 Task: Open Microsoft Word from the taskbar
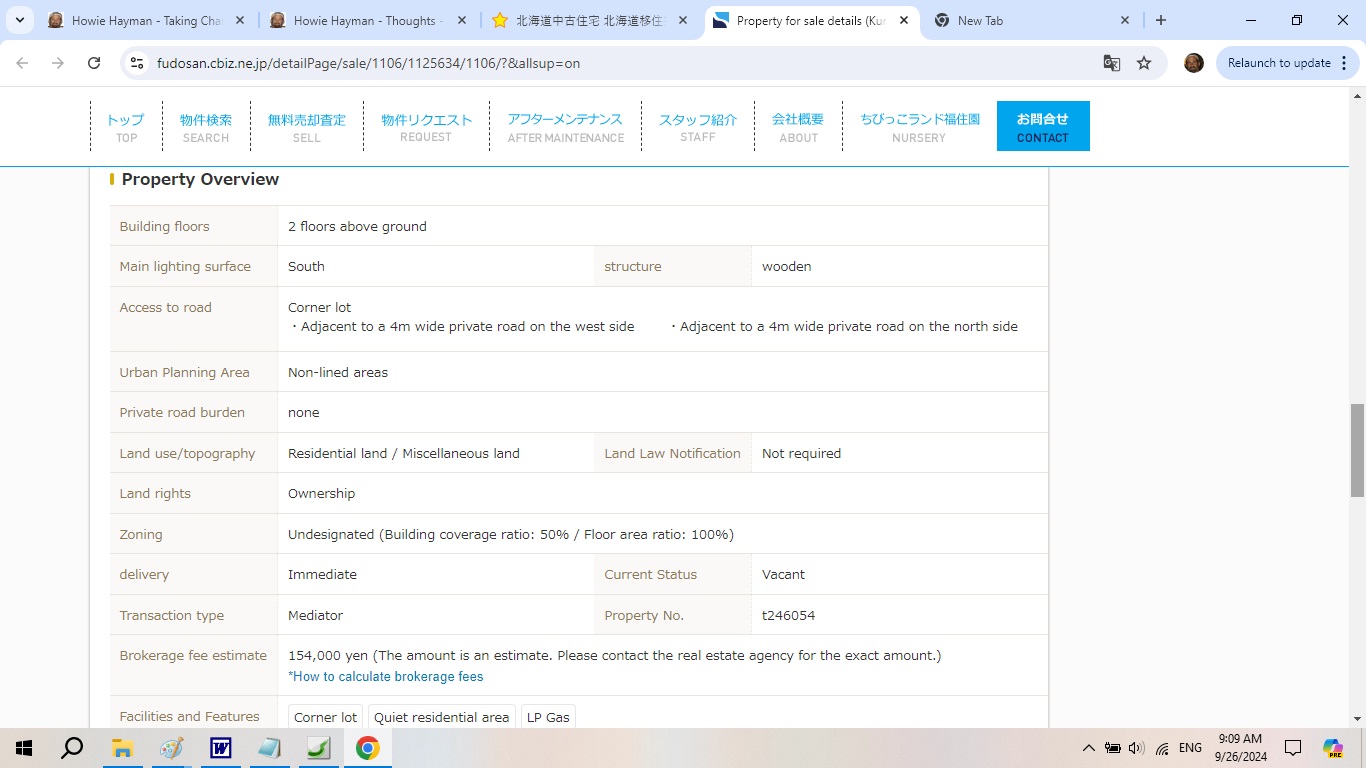[220, 748]
